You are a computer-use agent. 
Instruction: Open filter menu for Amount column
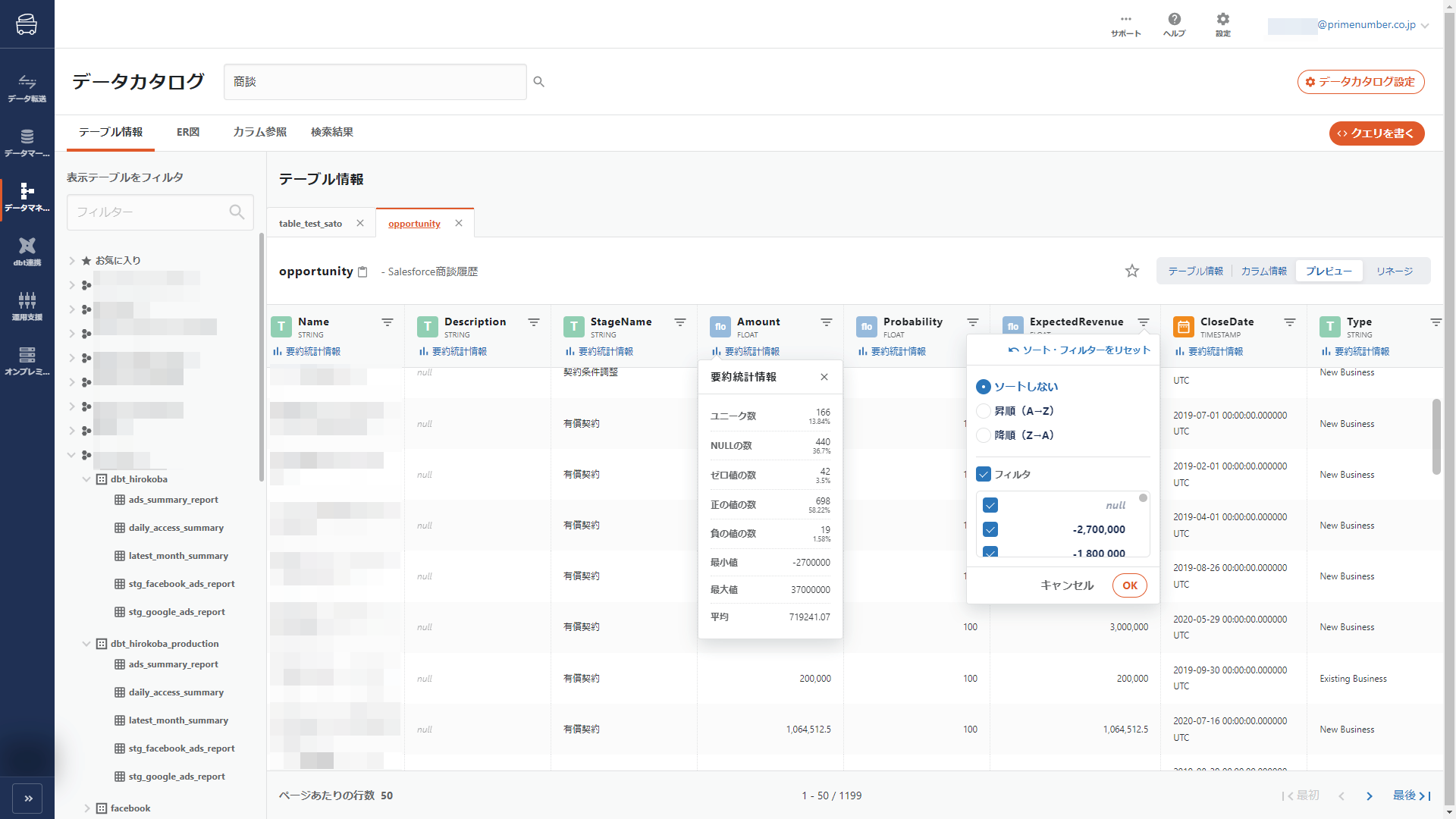tap(827, 322)
